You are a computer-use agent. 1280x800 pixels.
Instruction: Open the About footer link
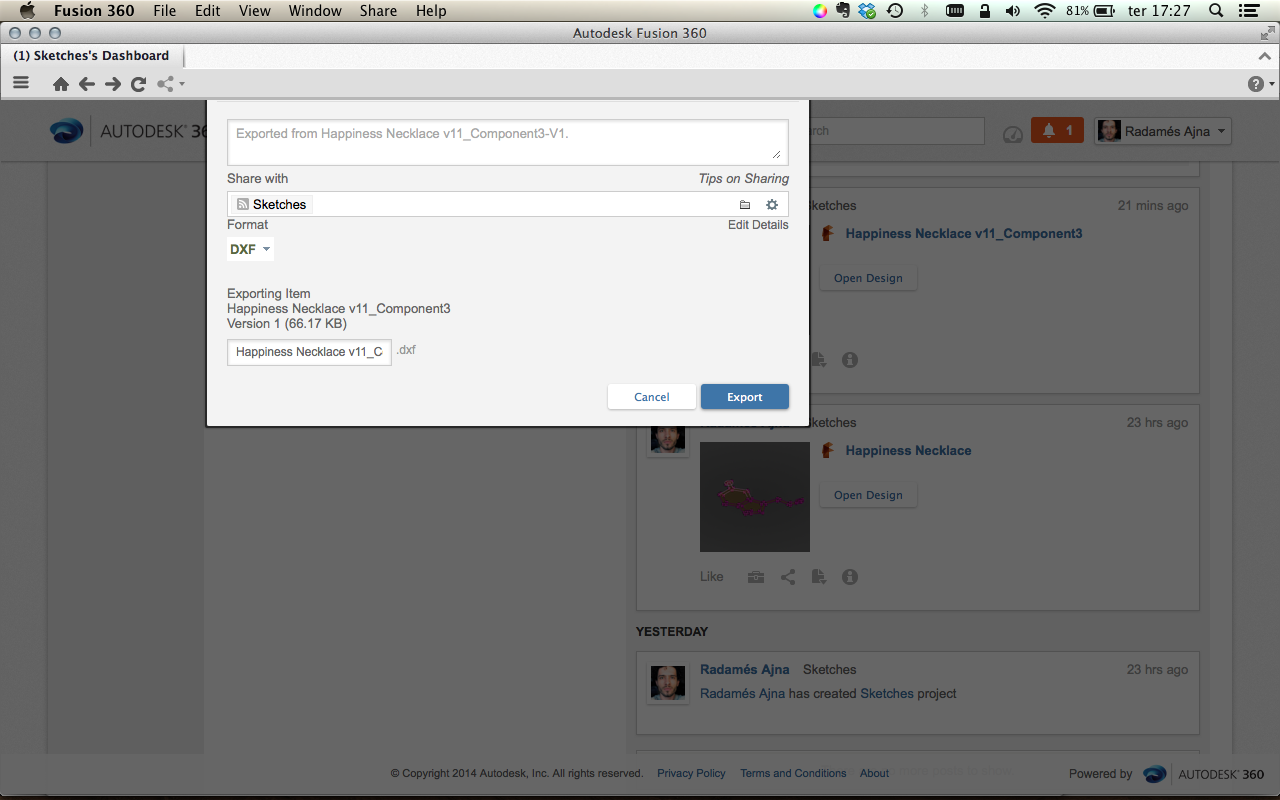click(x=875, y=773)
